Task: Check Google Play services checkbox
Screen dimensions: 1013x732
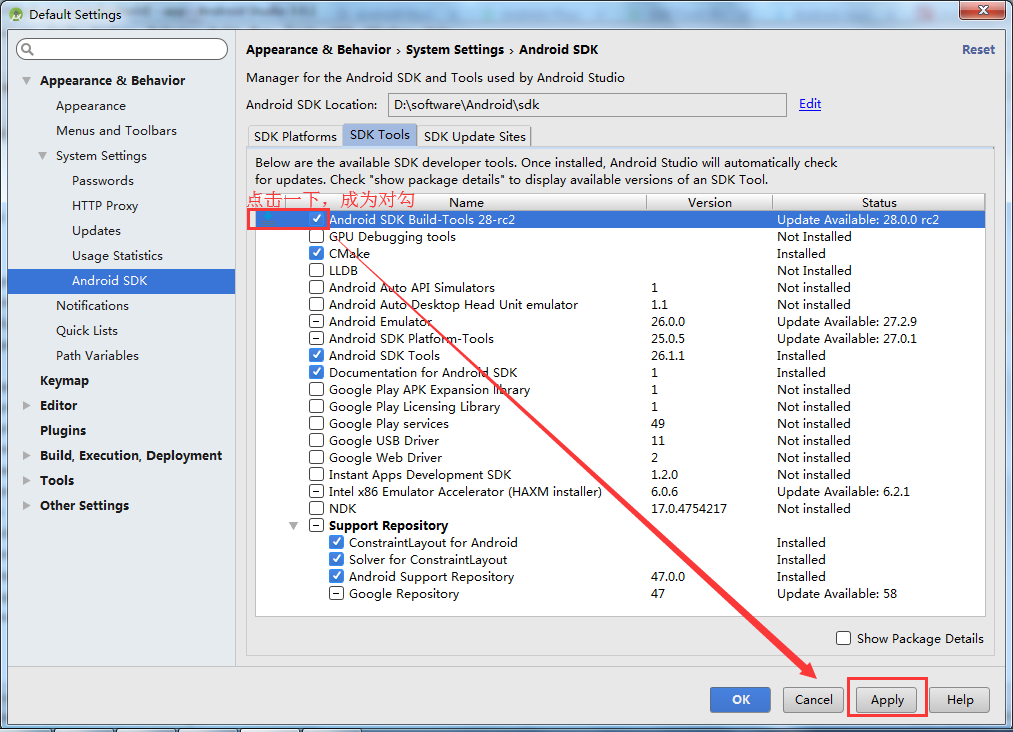Action: tap(317, 423)
